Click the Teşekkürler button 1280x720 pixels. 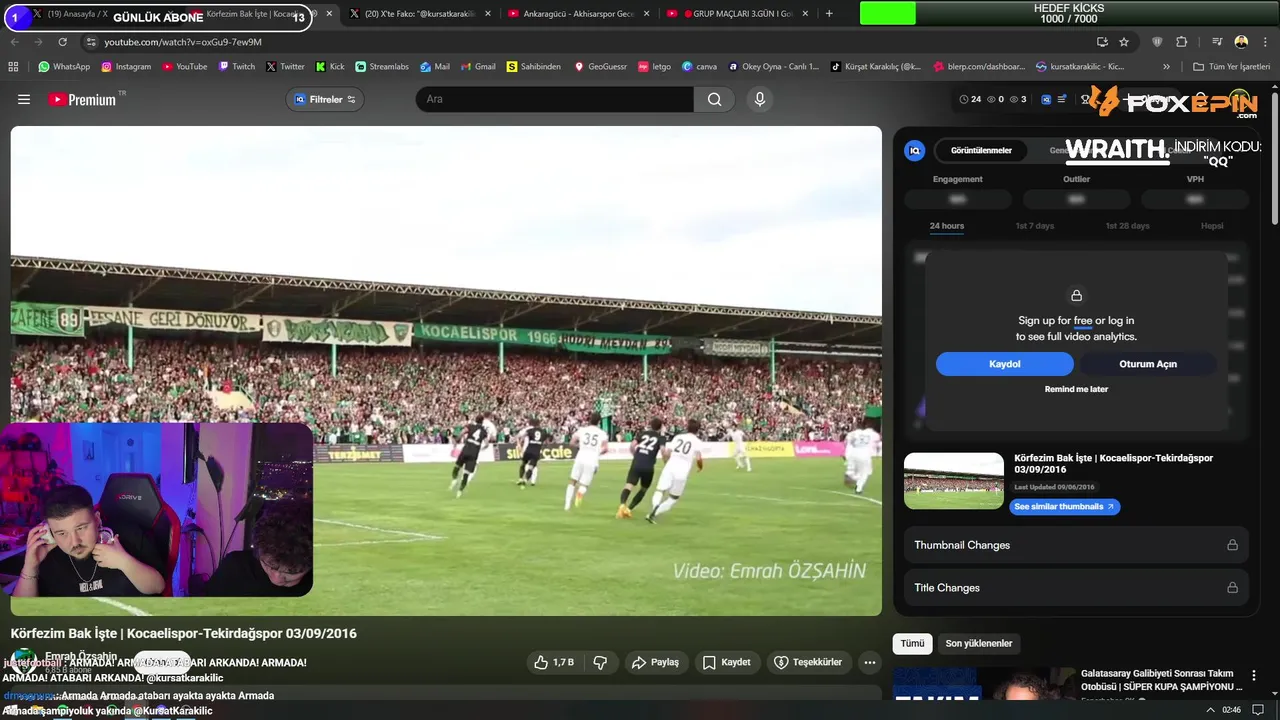click(809, 662)
